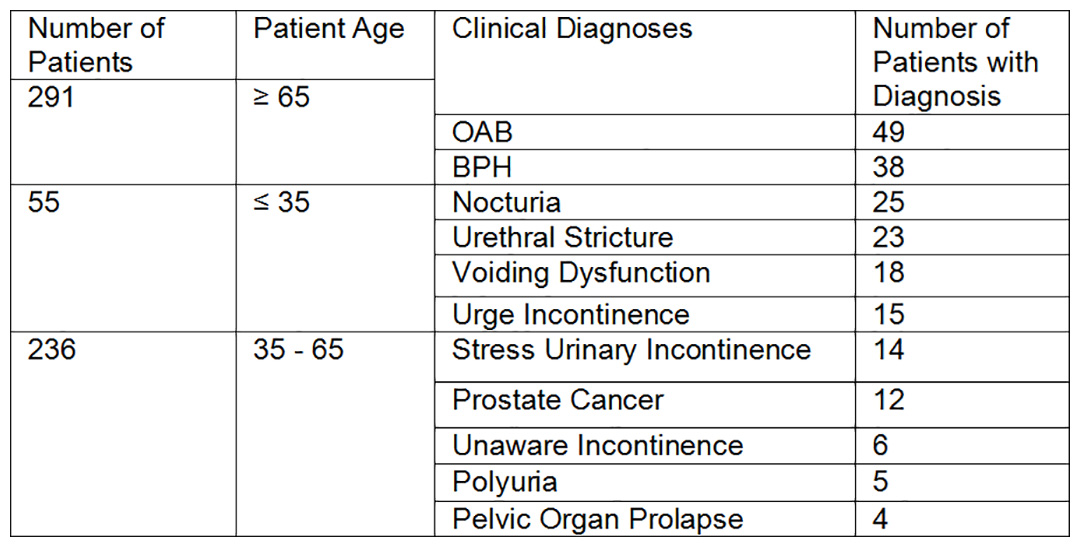Click the Stress Urinary Incontinence cell
The image size is (1080, 547).
coord(645,357)
